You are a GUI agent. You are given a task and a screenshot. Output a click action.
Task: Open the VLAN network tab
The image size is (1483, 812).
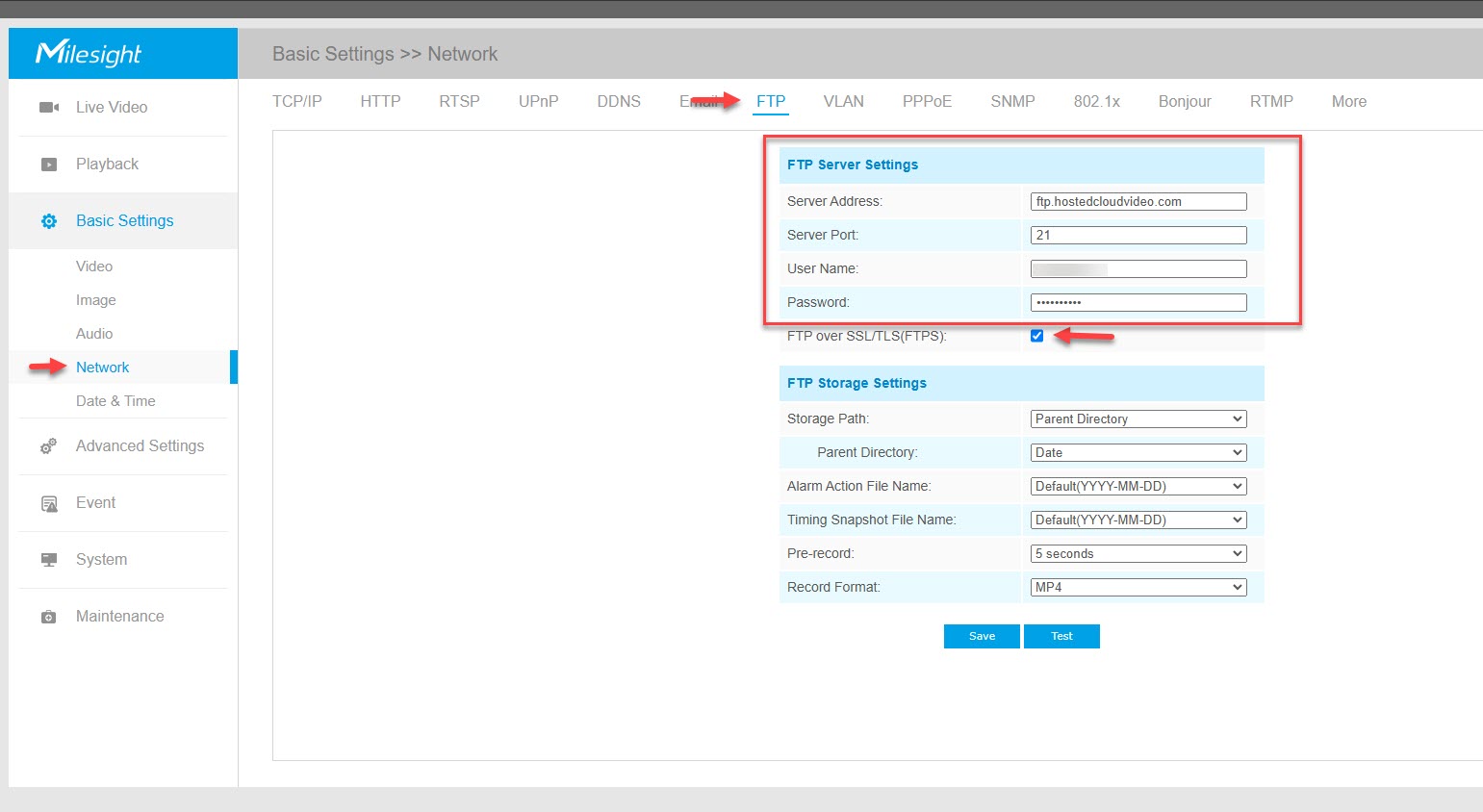coord(843,102)
